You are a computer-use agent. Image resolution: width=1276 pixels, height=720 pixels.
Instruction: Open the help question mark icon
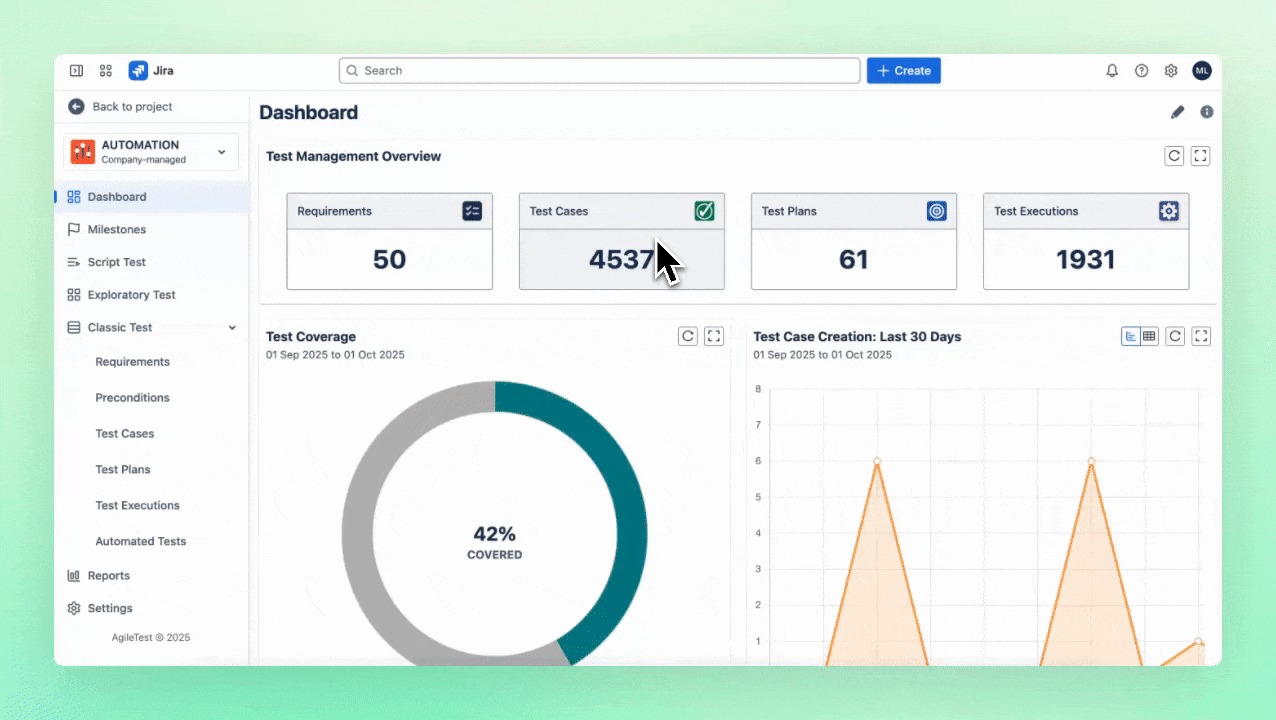tap(1141, 71)
